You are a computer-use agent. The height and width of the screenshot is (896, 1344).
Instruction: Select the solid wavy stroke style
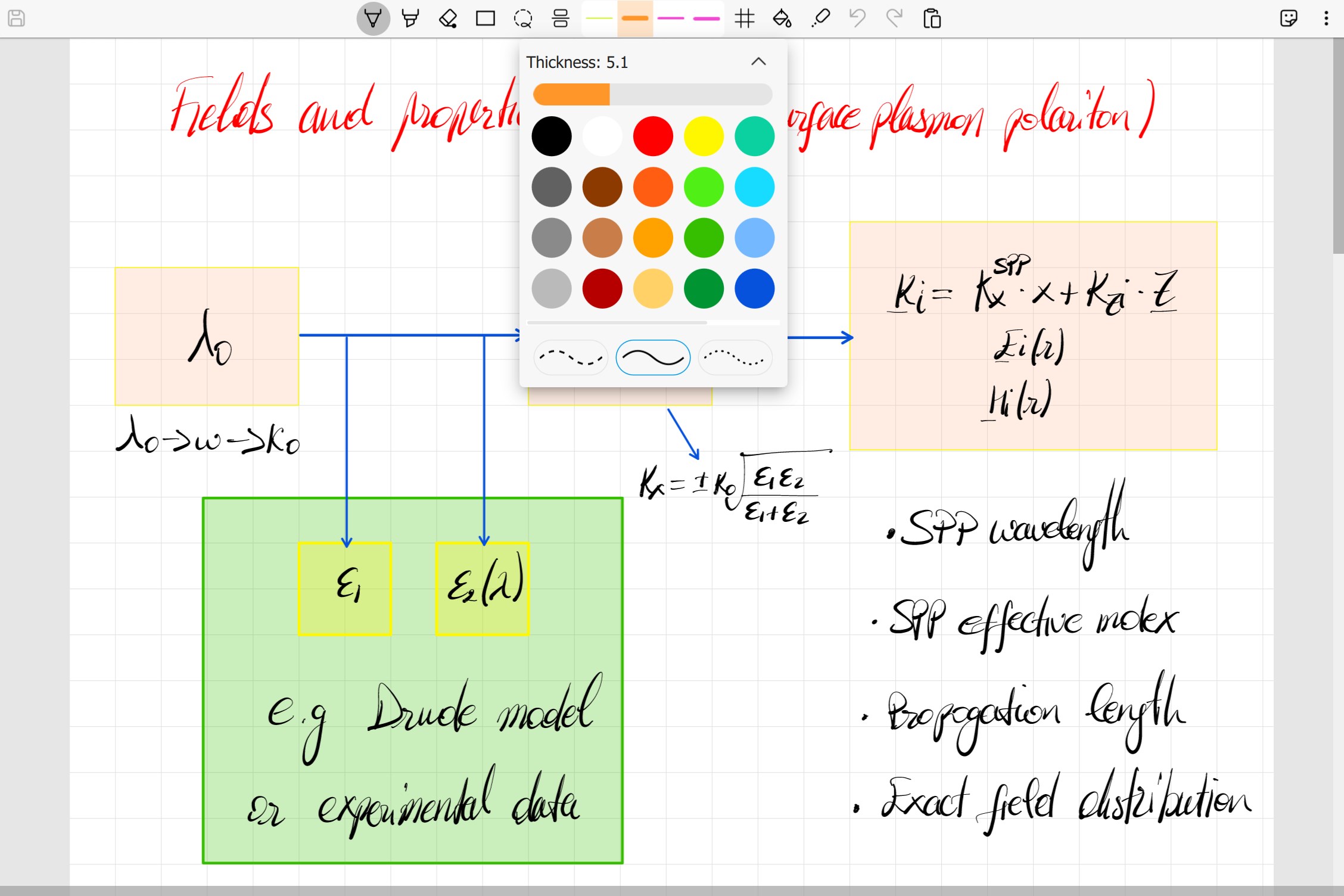(653, 357)
